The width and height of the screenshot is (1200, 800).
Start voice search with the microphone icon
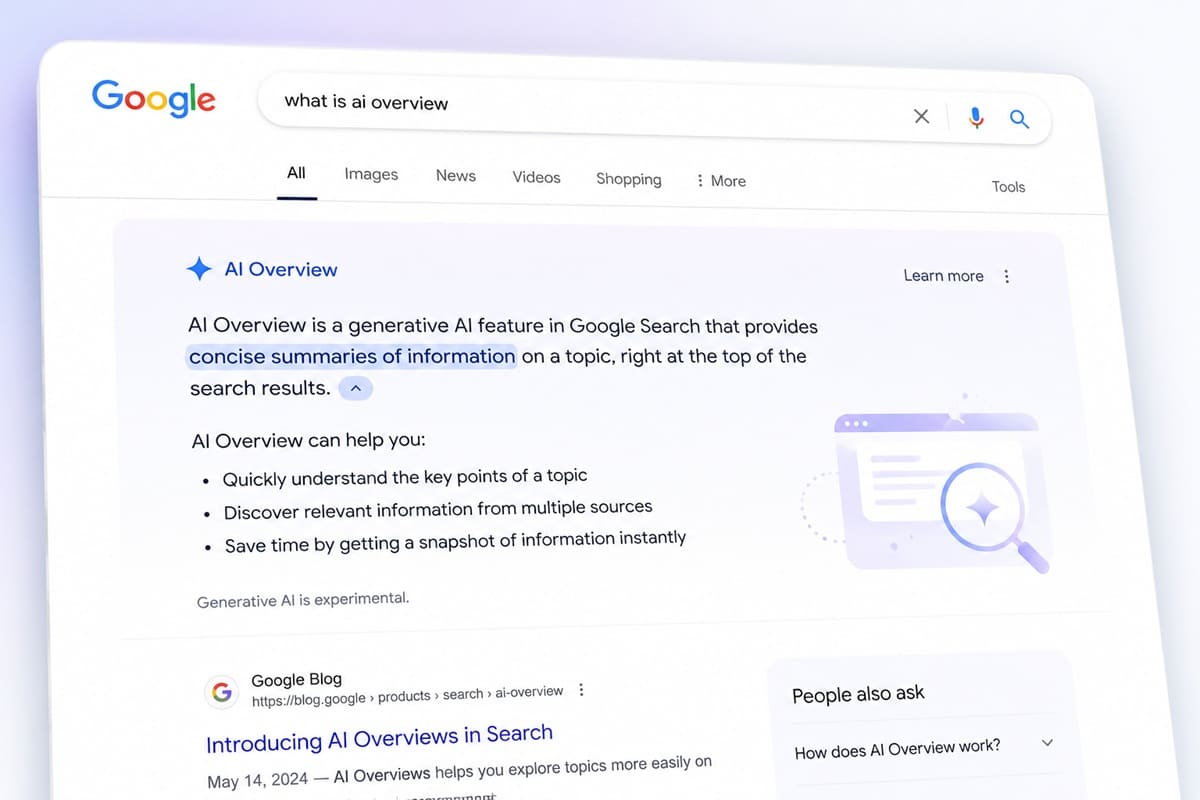click(x=976, y=118)
